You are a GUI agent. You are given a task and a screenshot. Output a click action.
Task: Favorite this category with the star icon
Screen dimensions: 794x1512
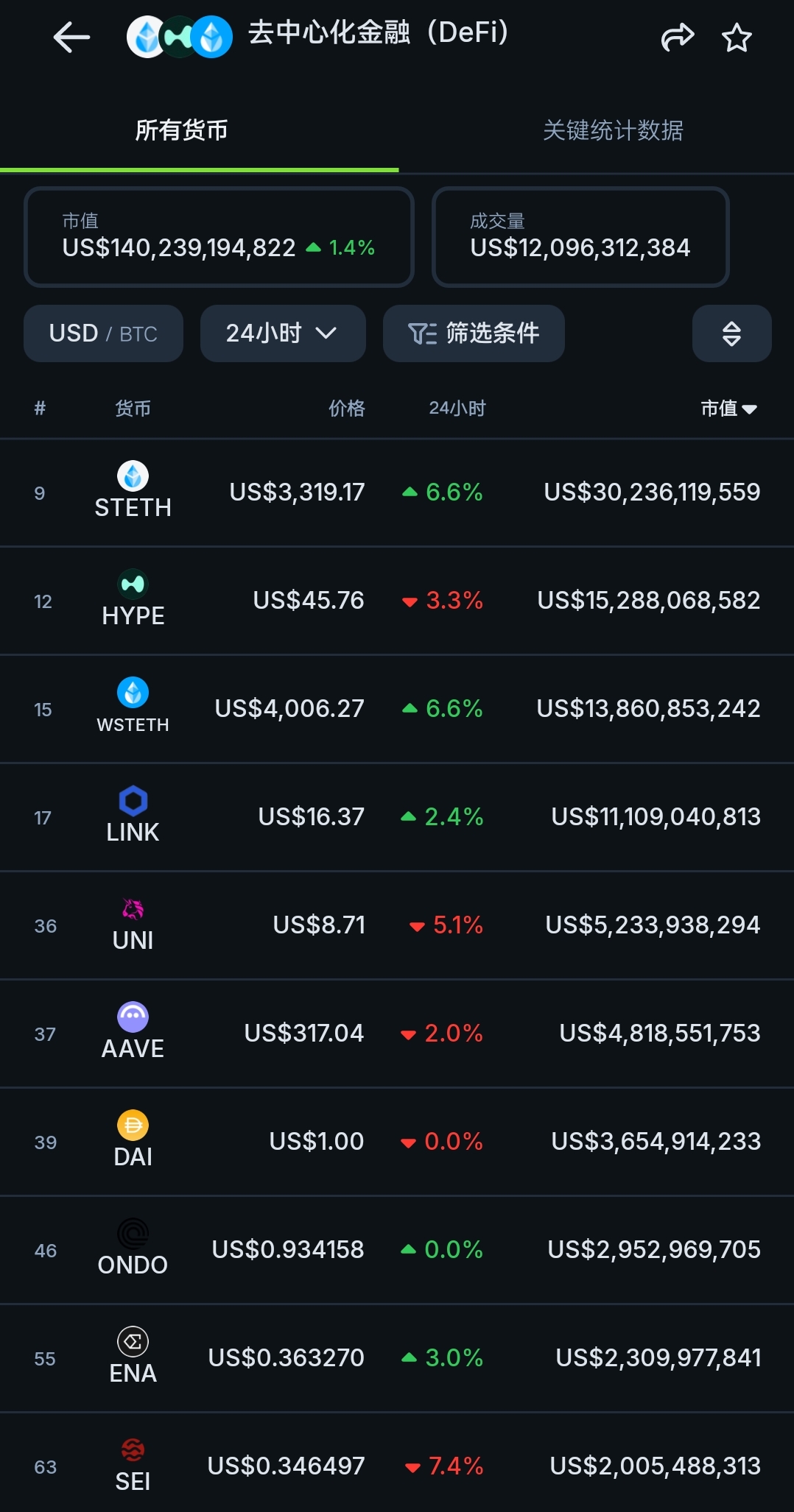(737, 38)
